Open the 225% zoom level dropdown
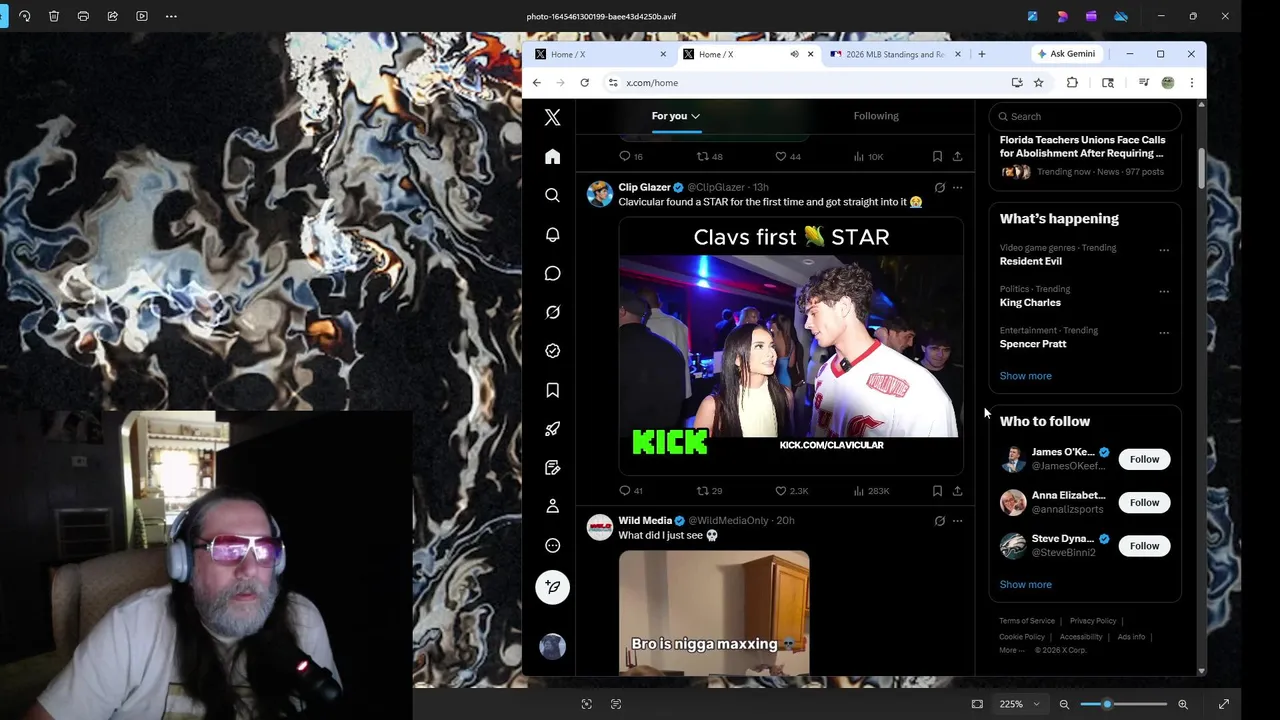Viewport: 1280px width, 720px height. [1020, 704]
